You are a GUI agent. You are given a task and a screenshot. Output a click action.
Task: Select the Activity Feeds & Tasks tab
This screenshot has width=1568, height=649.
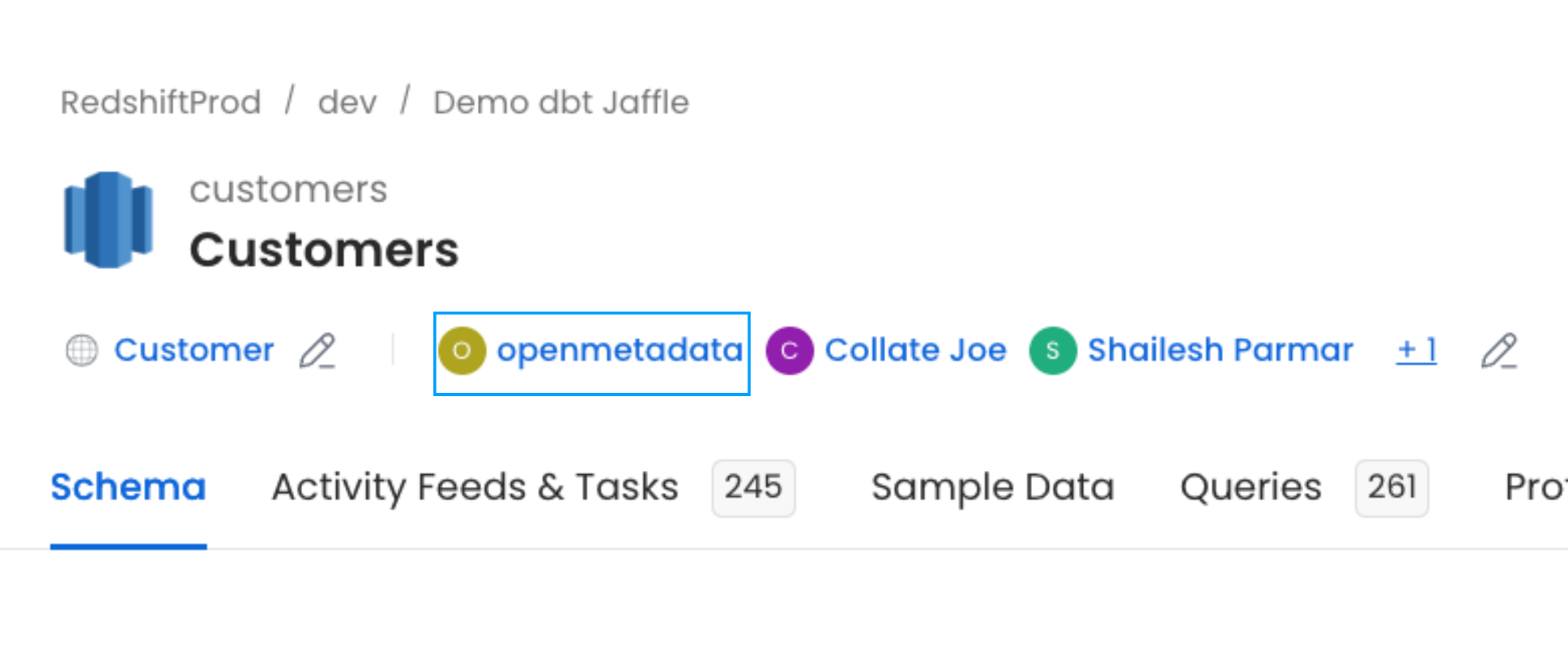(474, 487)
